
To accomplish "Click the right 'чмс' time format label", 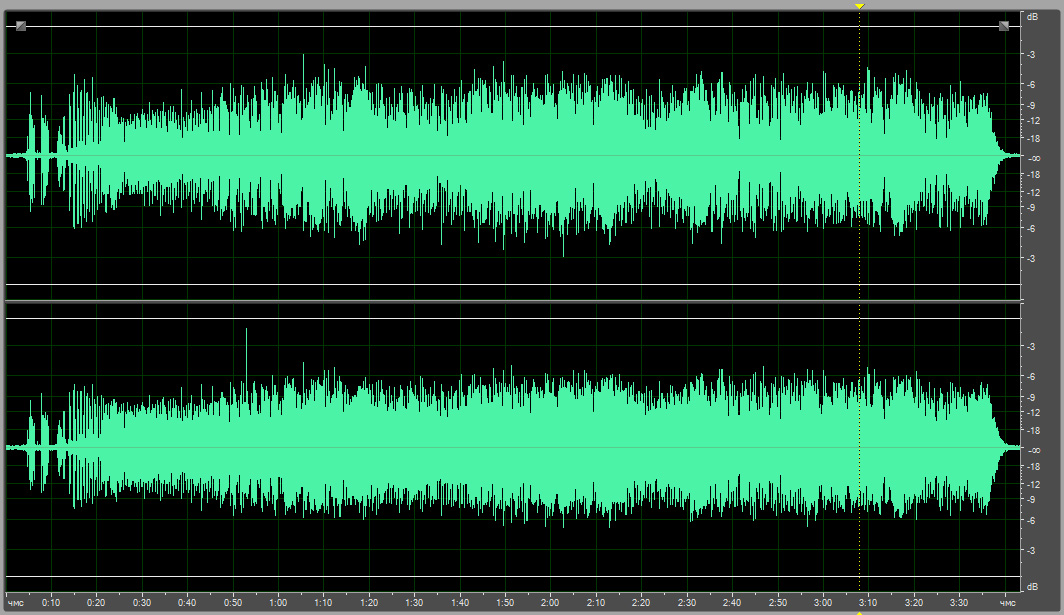I will (x=1007, y=603).
